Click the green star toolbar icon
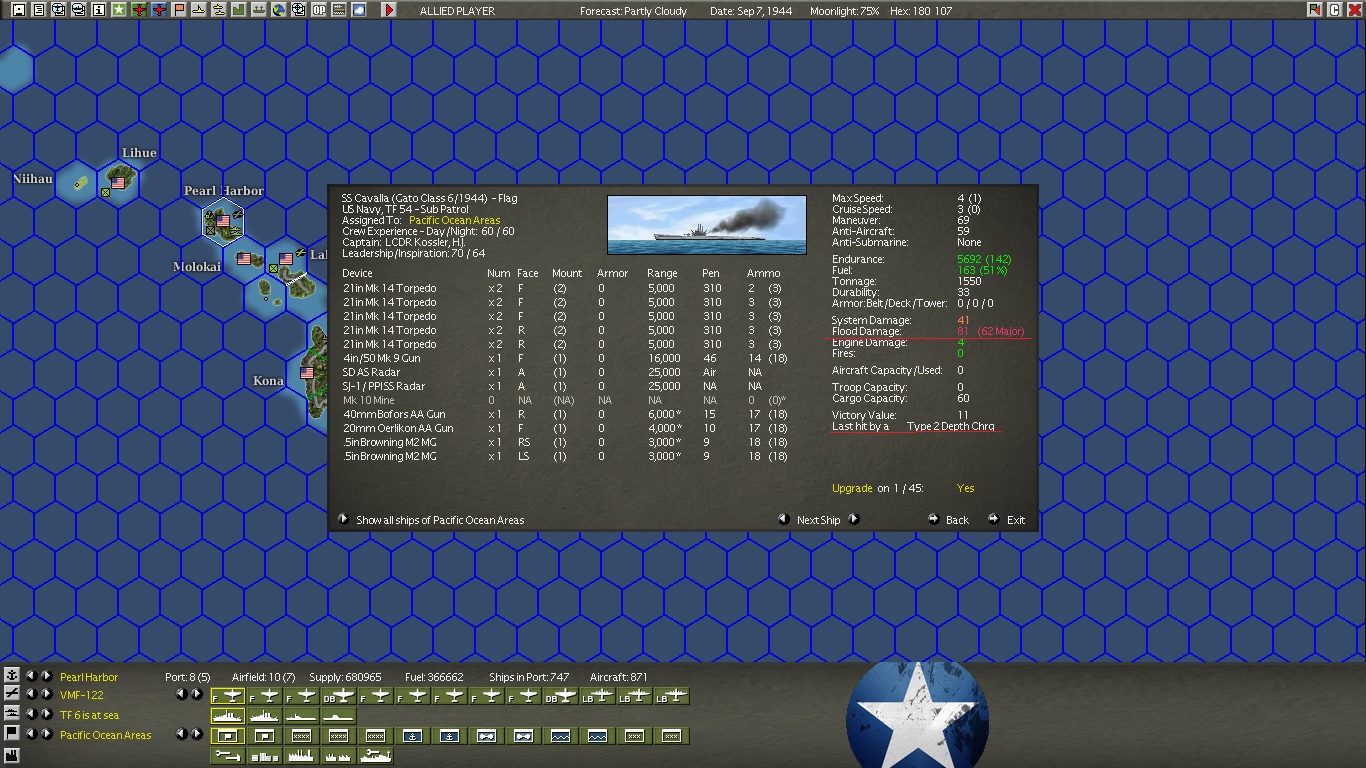The height and width of the screenshot is (768, 1366). pyautogui.click(x=118, y=10)
